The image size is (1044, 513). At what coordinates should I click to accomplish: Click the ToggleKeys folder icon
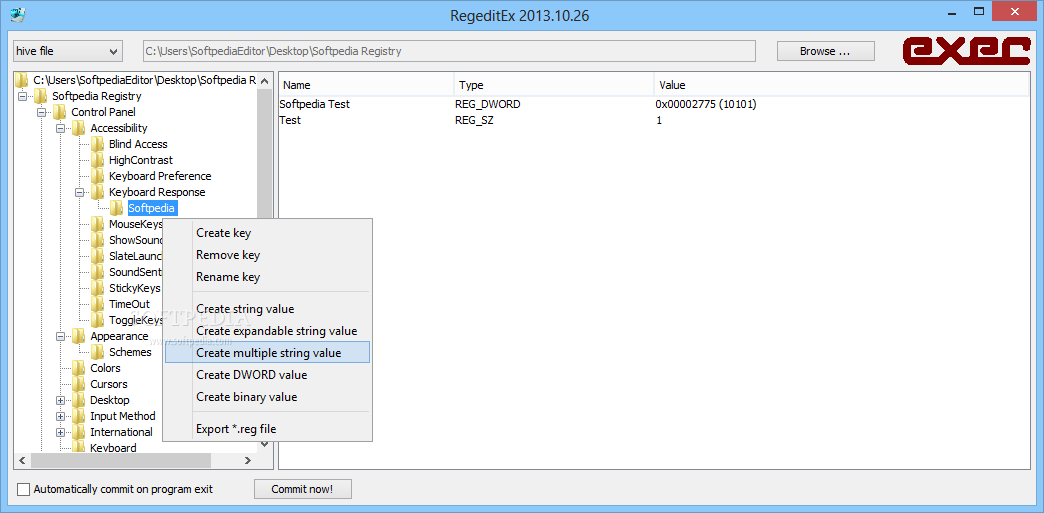point(98,320)
